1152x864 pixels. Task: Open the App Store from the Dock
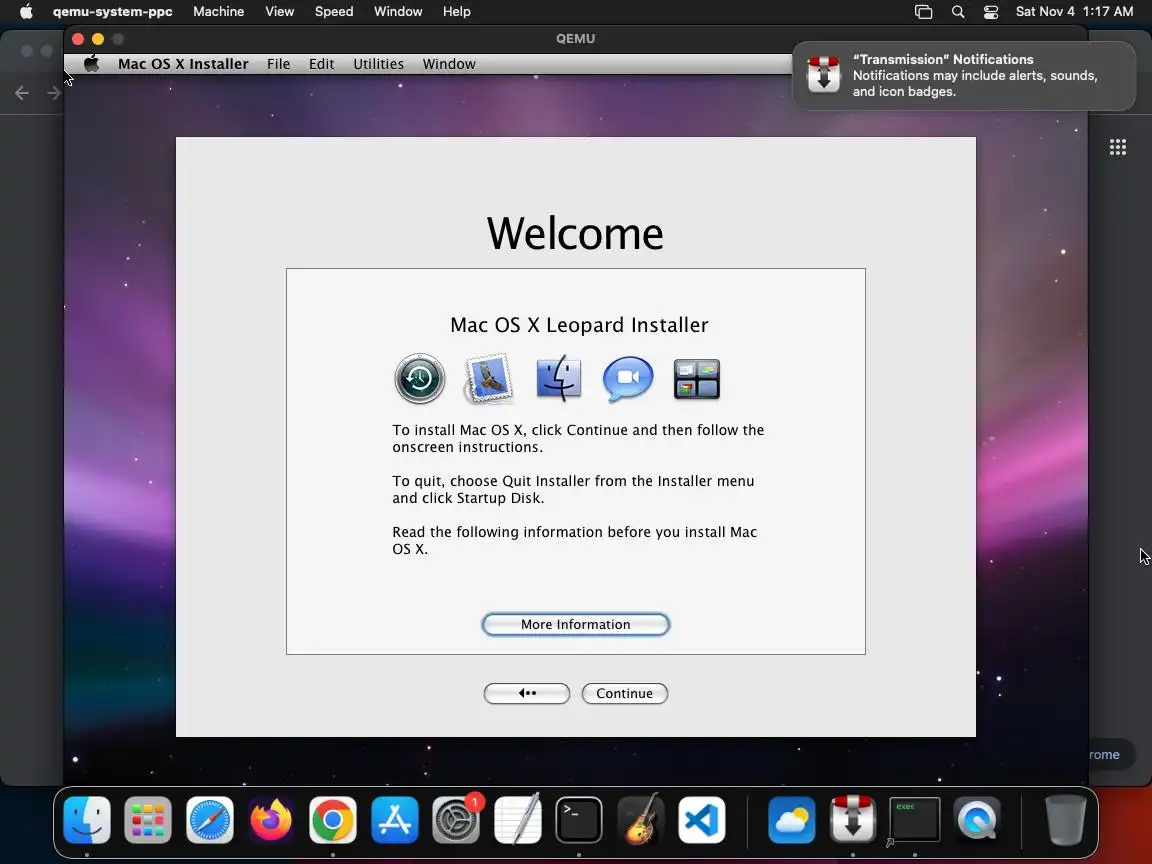[x=395, y=820]
